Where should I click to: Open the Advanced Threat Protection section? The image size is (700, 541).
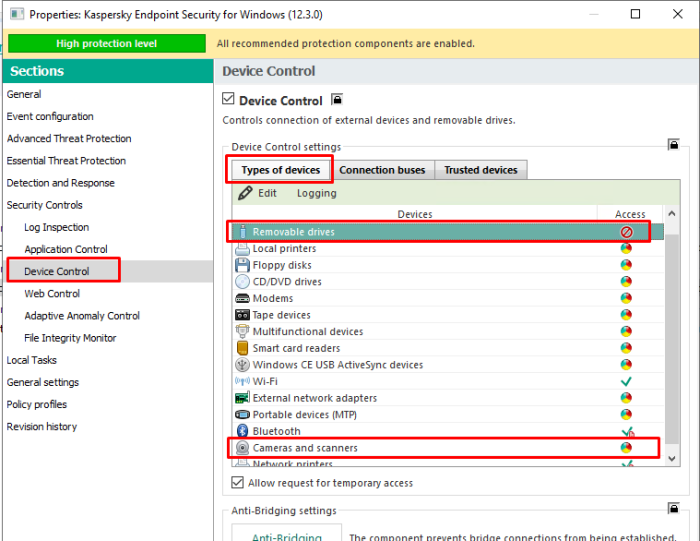pos(69,138)
